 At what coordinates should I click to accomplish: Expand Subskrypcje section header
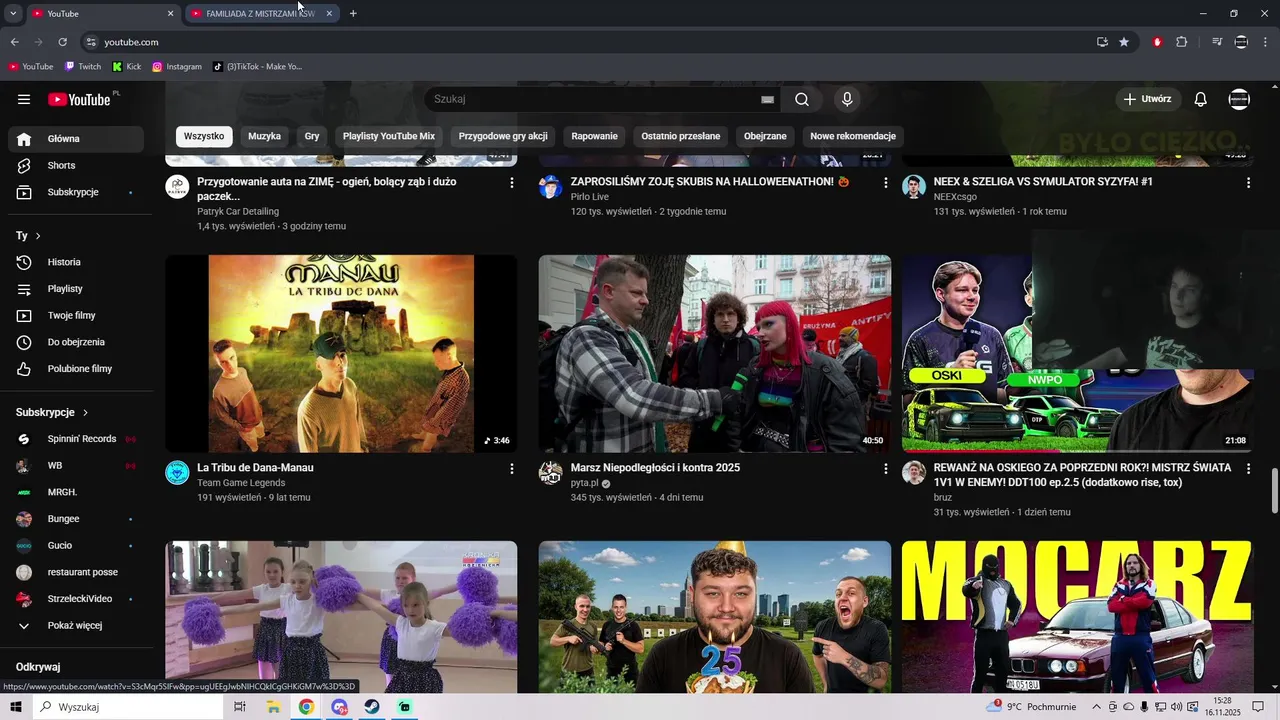click(52, 412)
